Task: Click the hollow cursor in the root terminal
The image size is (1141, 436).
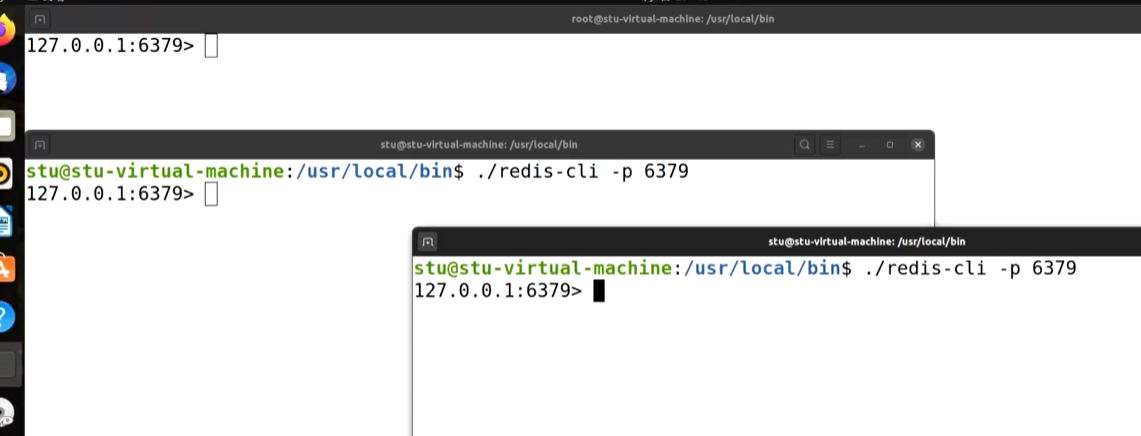Action: pyautogui.click(x=211, y=46)
